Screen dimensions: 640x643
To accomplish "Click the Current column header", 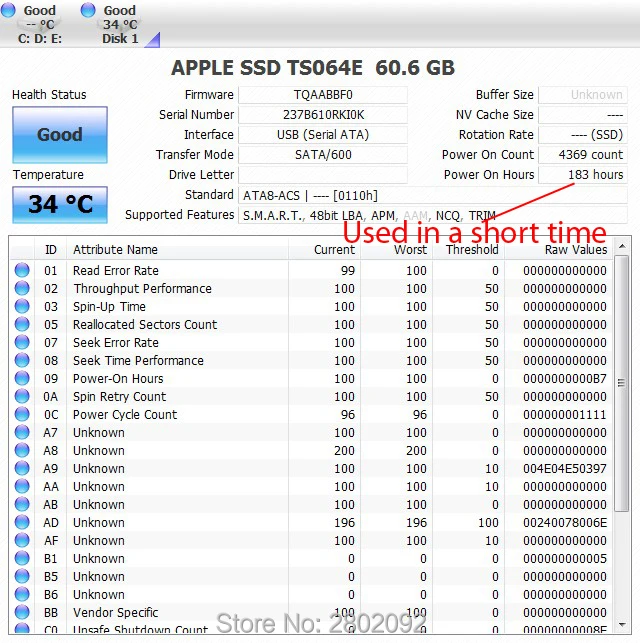I will [x=324, y=249].
